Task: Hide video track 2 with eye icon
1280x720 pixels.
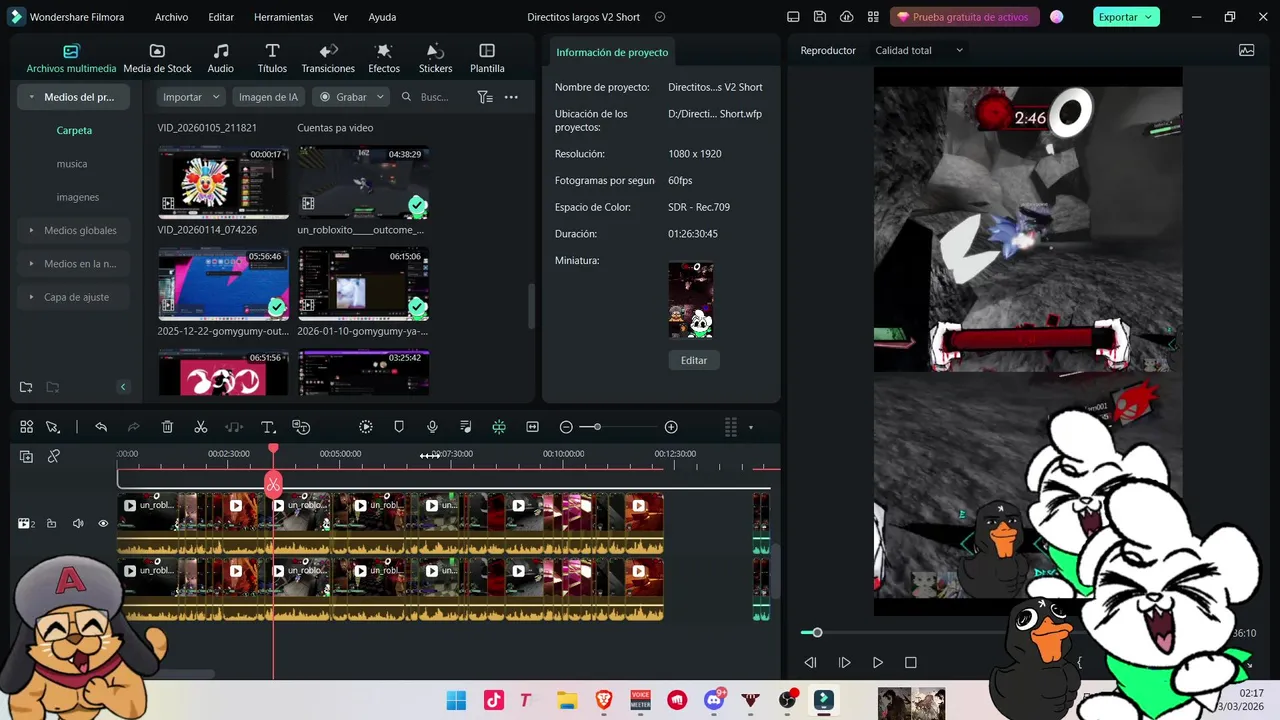Action: (x=103, y=523)
